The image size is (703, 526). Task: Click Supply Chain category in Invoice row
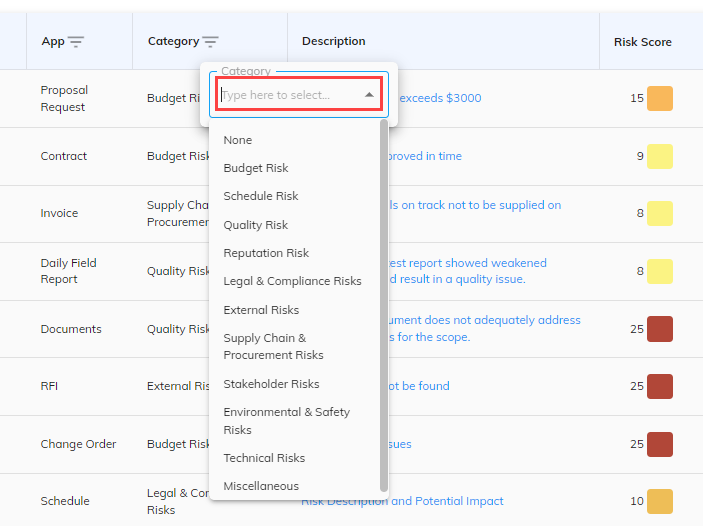pyautogui.click(x=178, y=213)
